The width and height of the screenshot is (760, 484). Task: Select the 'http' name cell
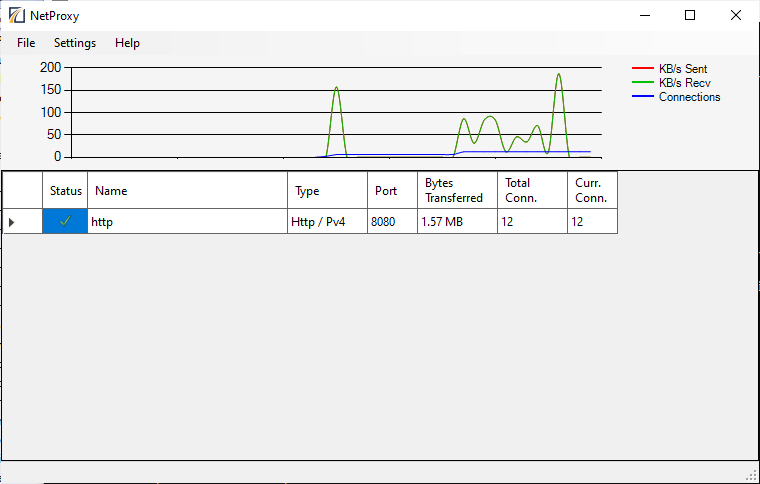point(188,221)
